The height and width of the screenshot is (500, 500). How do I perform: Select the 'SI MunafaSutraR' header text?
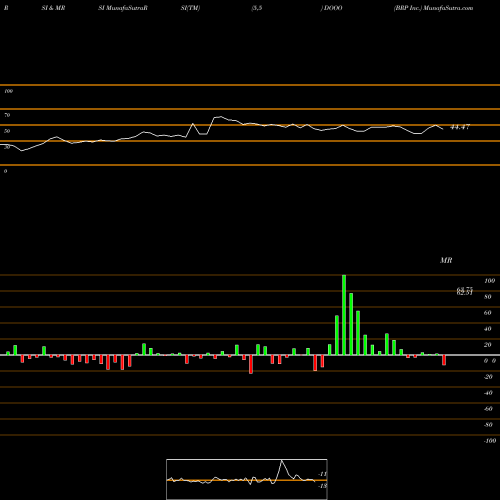click(x=123, y=8)
